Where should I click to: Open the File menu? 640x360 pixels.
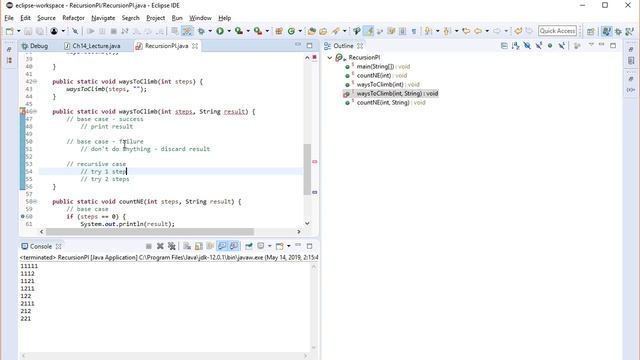pyautogui.click(x=9, y=18)
